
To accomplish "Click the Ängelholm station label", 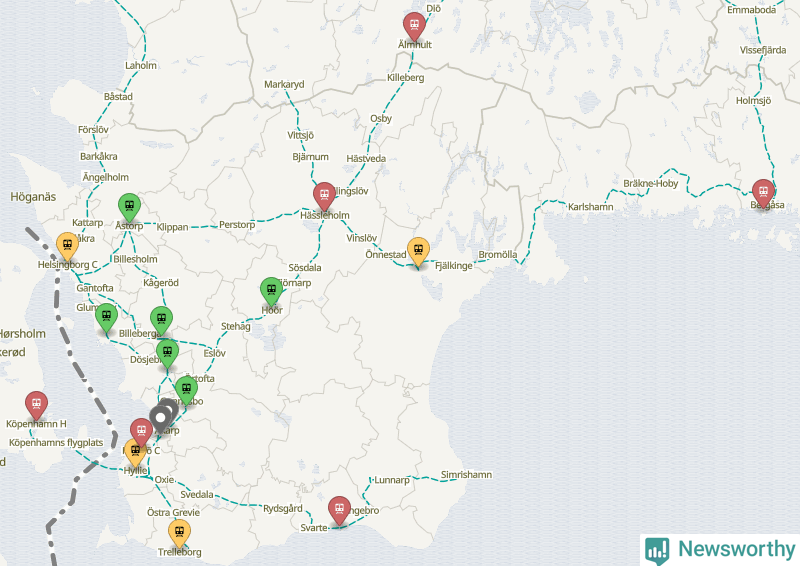I will click(x=106, y=177).
